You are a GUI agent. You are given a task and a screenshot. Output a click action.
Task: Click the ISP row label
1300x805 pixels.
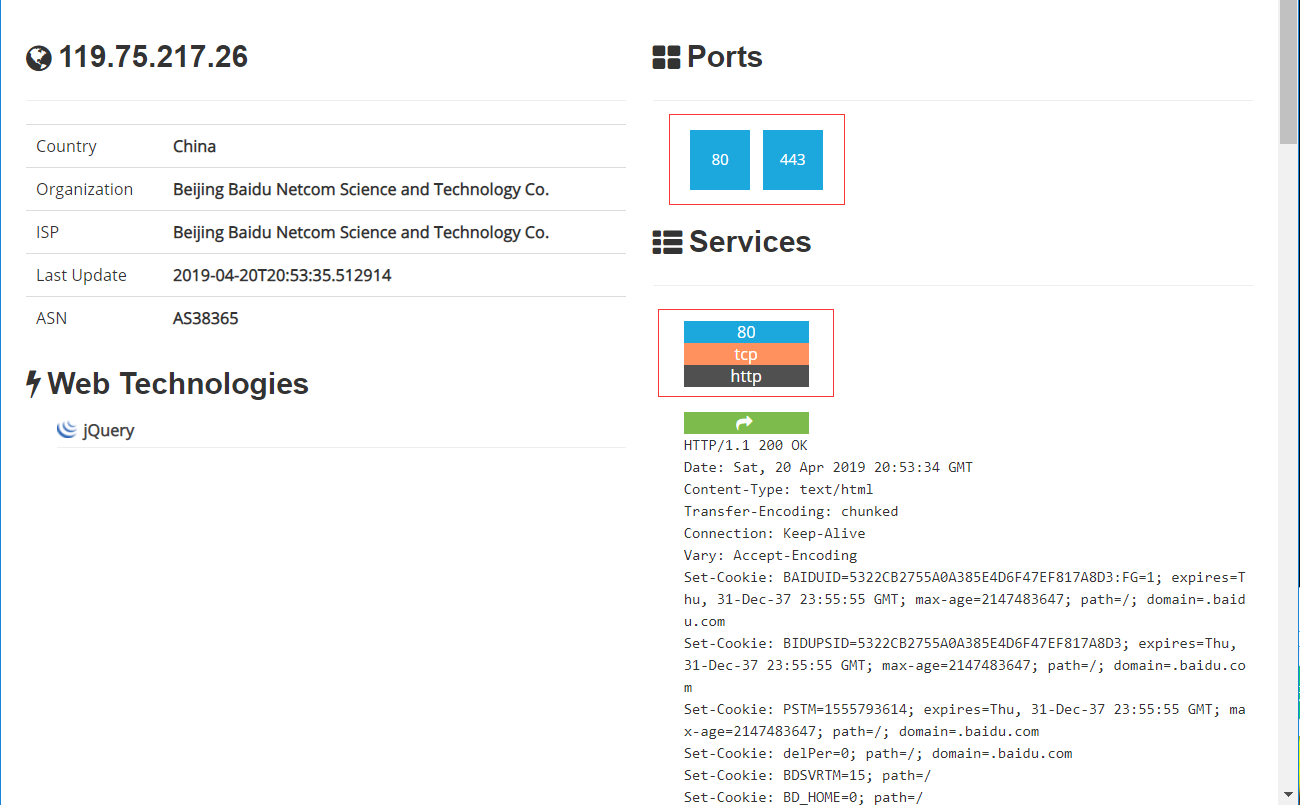pyautogui.click(x=47, y=232)
